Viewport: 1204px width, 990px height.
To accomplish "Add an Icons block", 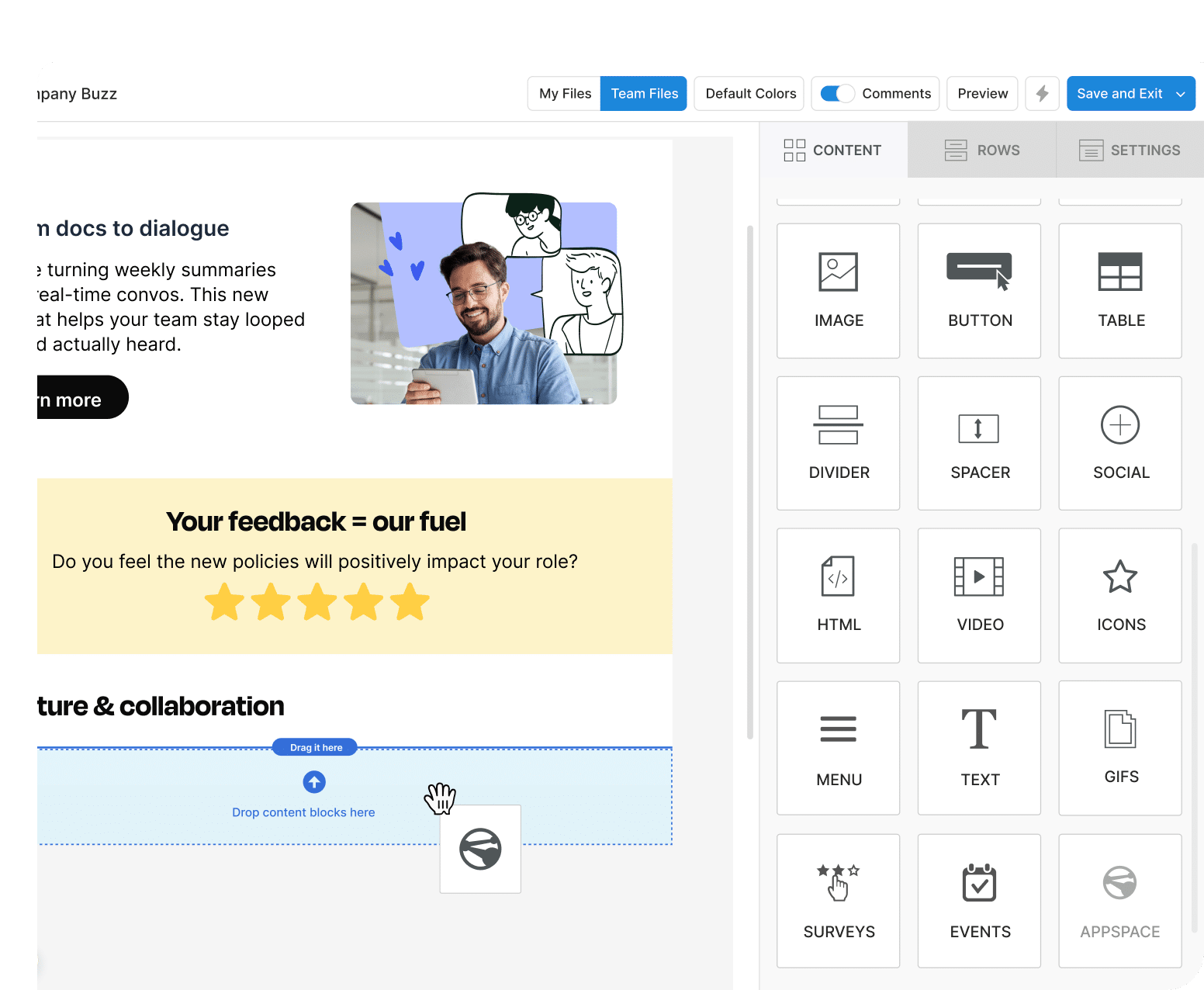I will [1120, 595].
